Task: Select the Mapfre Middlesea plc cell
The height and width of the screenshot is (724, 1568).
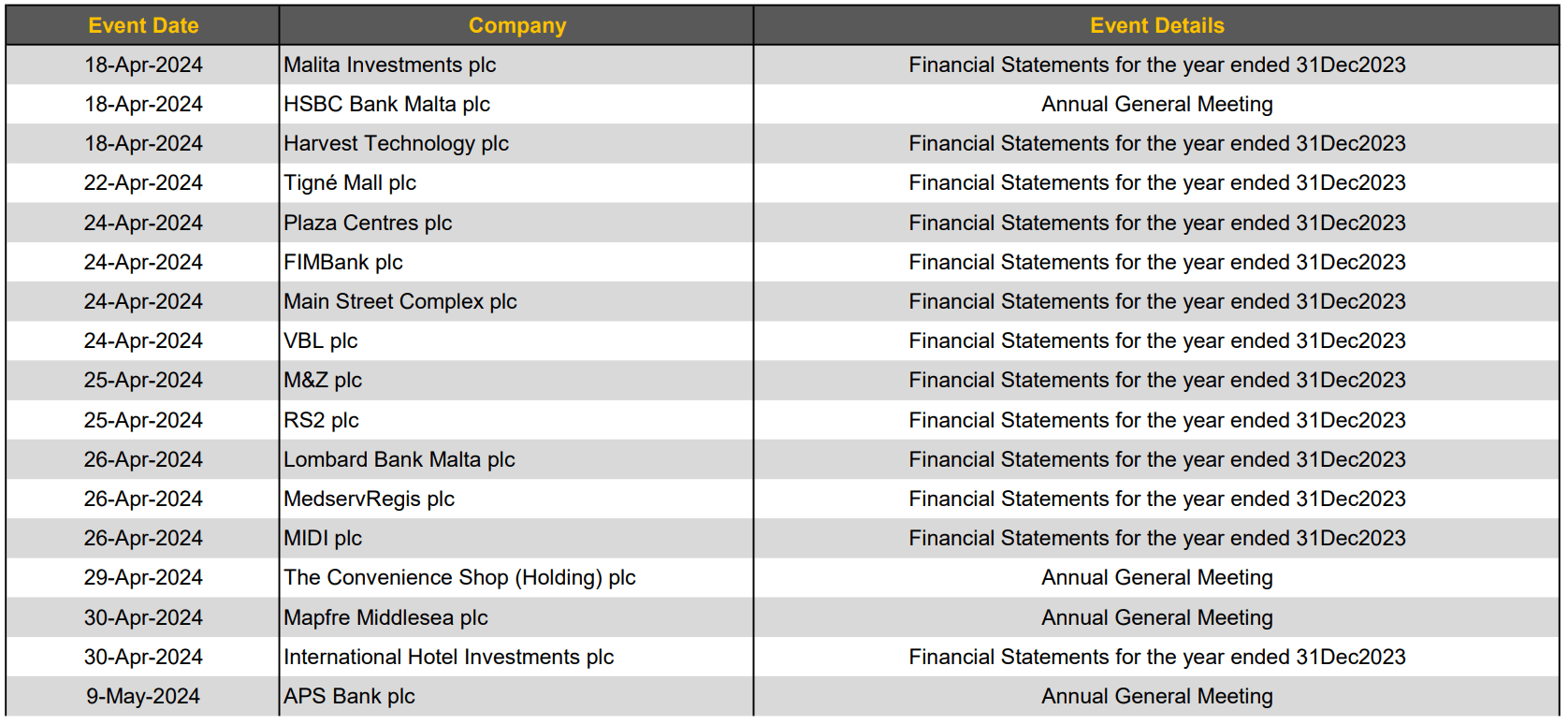Action: coord(516,618)
